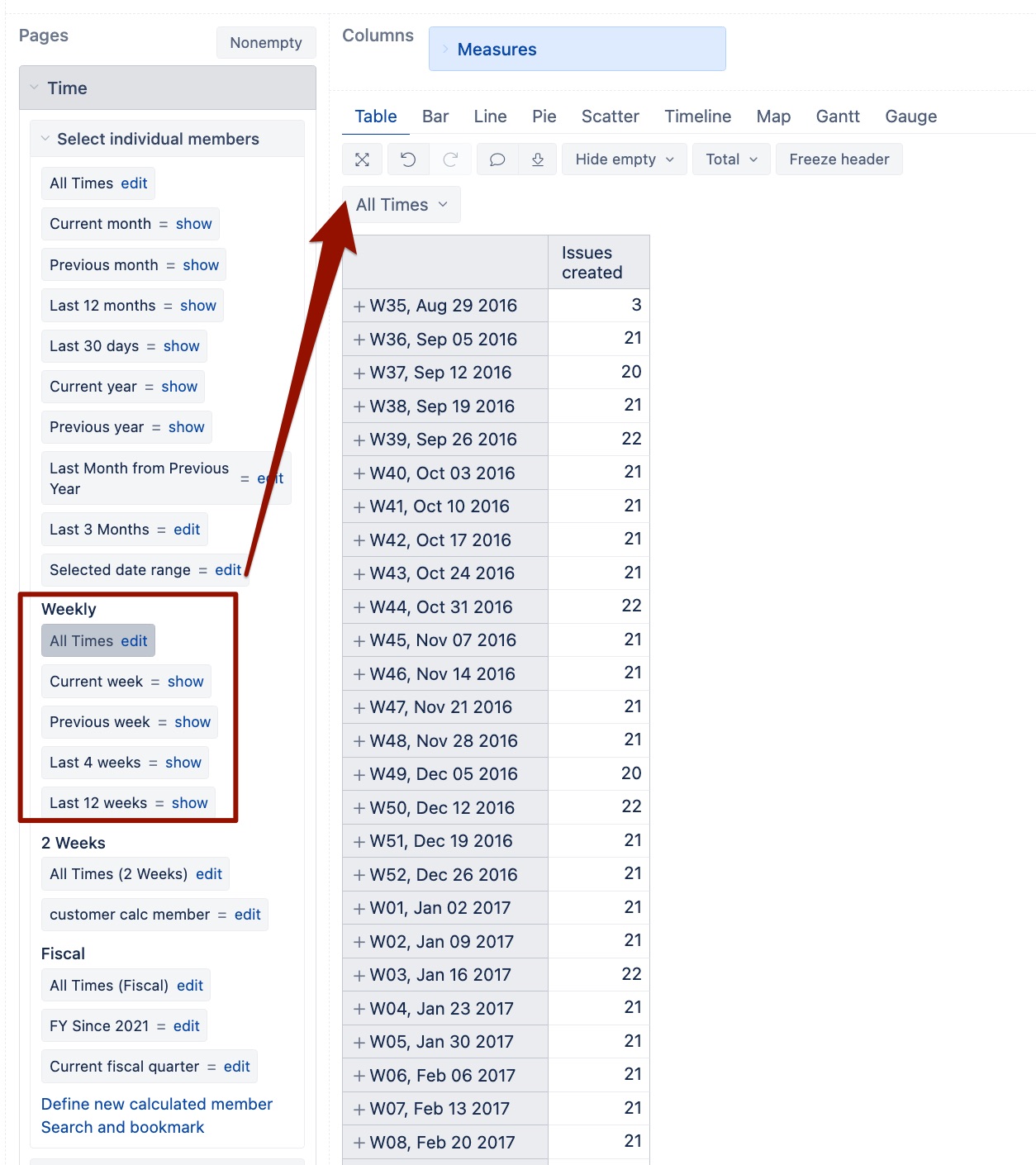Switch to the Bar chart tab
This screenshot has width=1036, height=1165.
click(x=435, y=116)
